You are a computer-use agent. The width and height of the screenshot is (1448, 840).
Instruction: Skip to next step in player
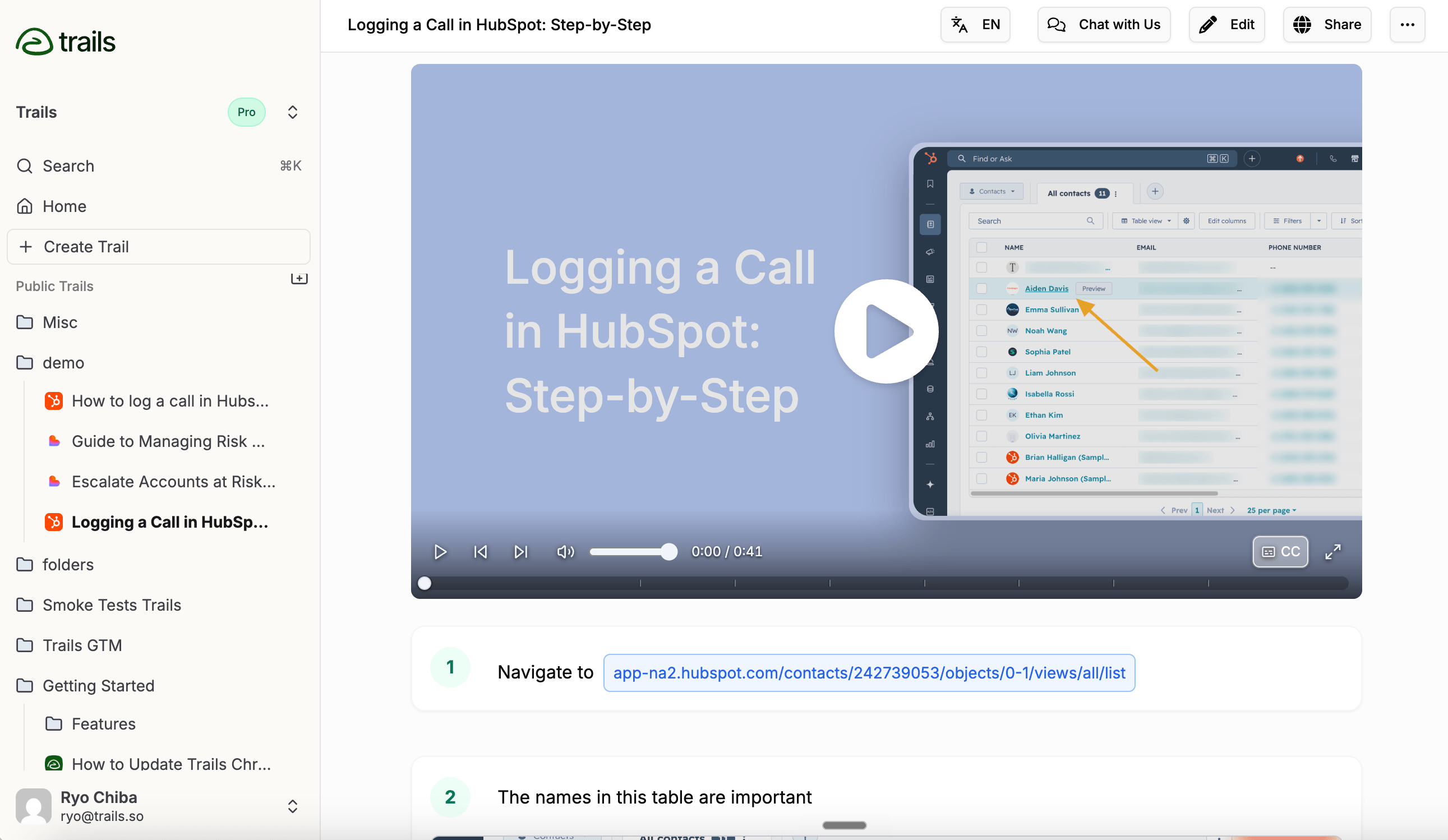520,552
